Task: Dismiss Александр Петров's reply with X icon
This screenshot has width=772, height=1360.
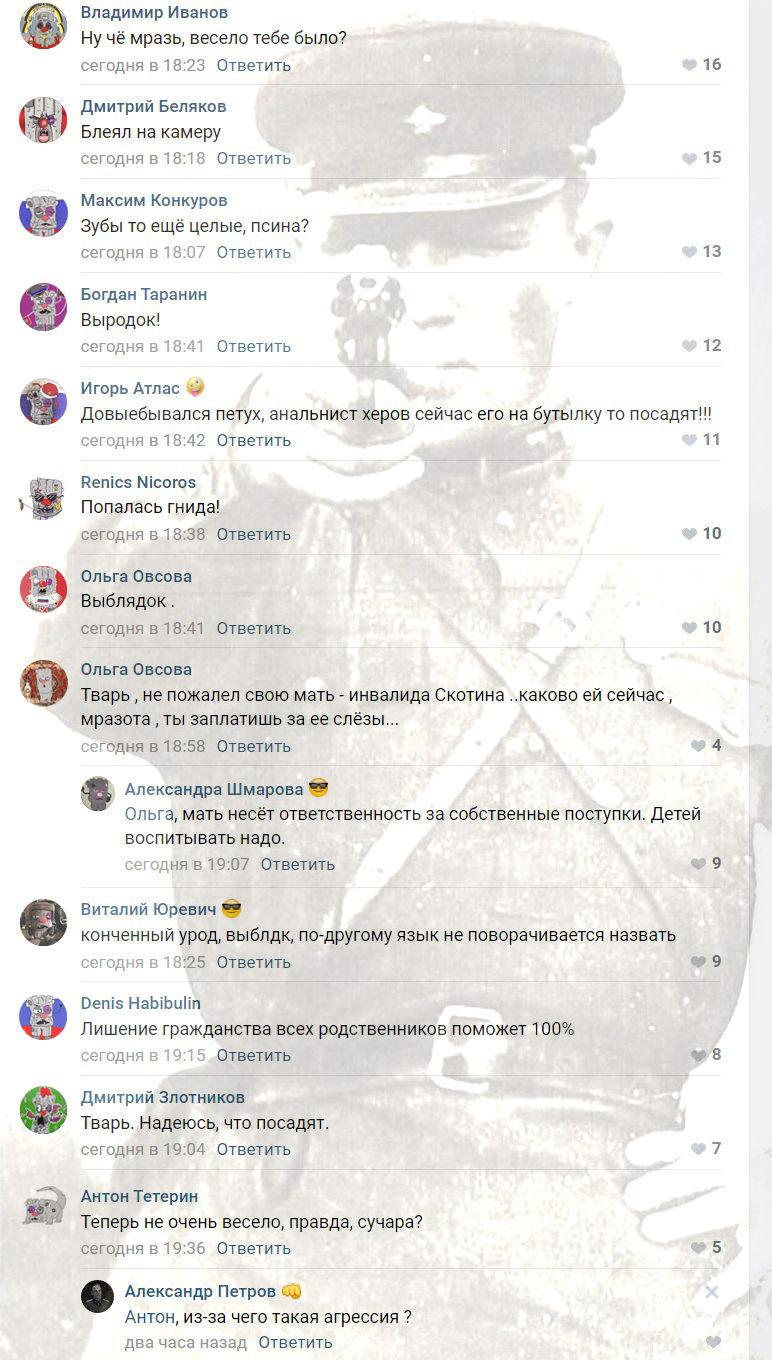Action: tap(712, 1292)
